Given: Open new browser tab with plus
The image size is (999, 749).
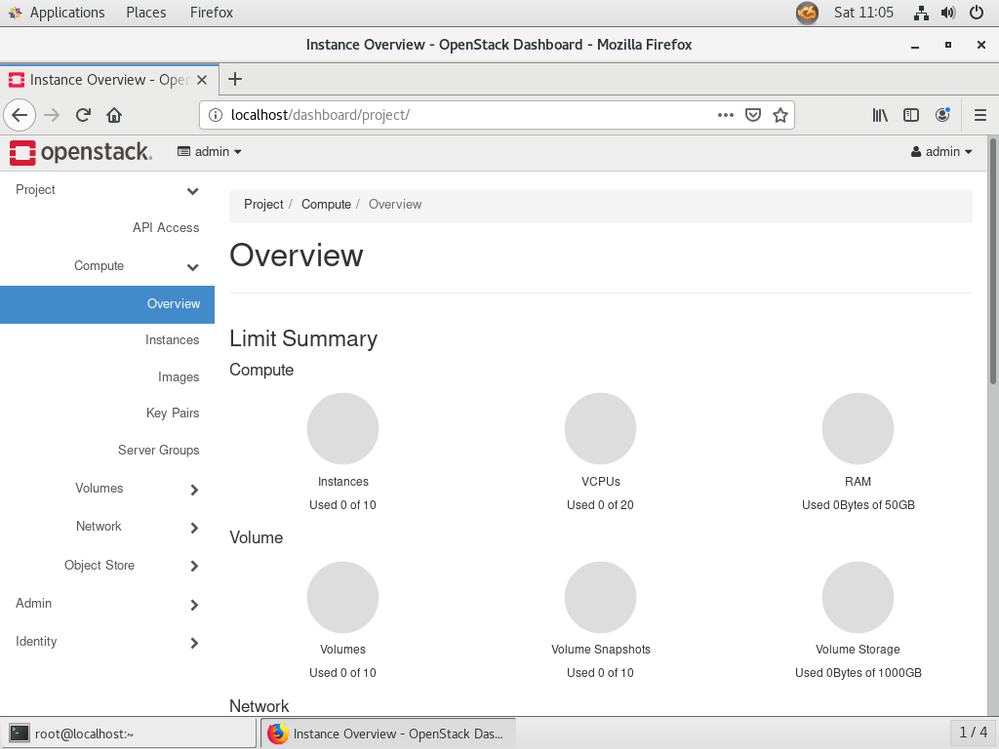Looking at the screenshot, I should tap(235, 79).
